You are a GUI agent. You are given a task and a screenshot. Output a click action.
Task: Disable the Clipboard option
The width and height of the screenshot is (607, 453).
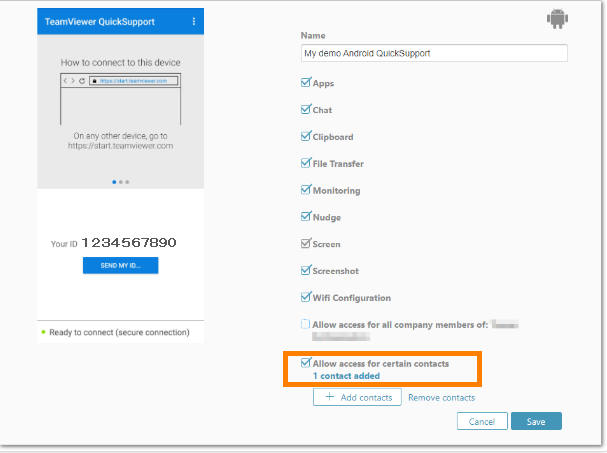[x=306, y=137]
